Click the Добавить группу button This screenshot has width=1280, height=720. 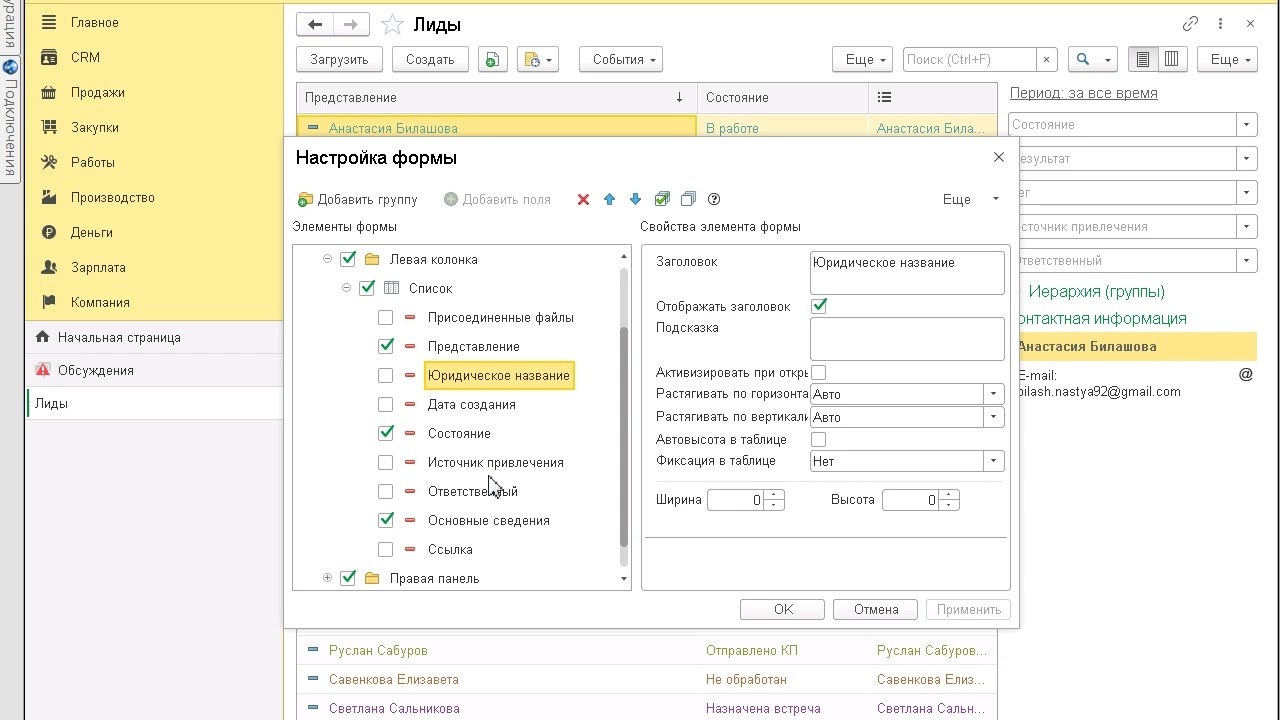[x=358, y=200]
